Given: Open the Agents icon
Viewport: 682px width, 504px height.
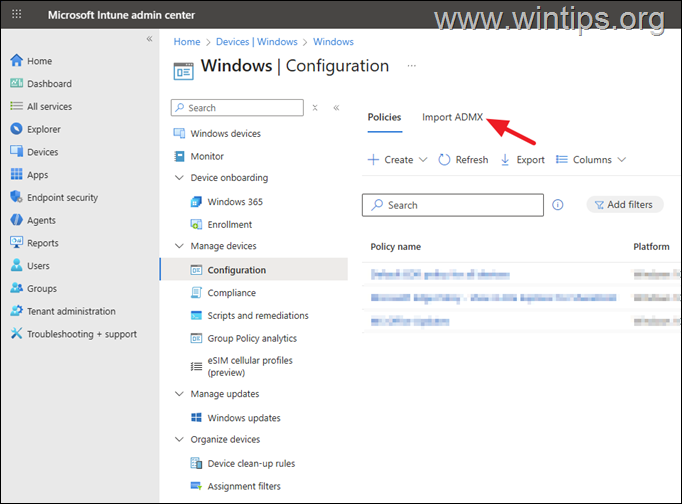Looking at the screenshot, I should point(17,220).
